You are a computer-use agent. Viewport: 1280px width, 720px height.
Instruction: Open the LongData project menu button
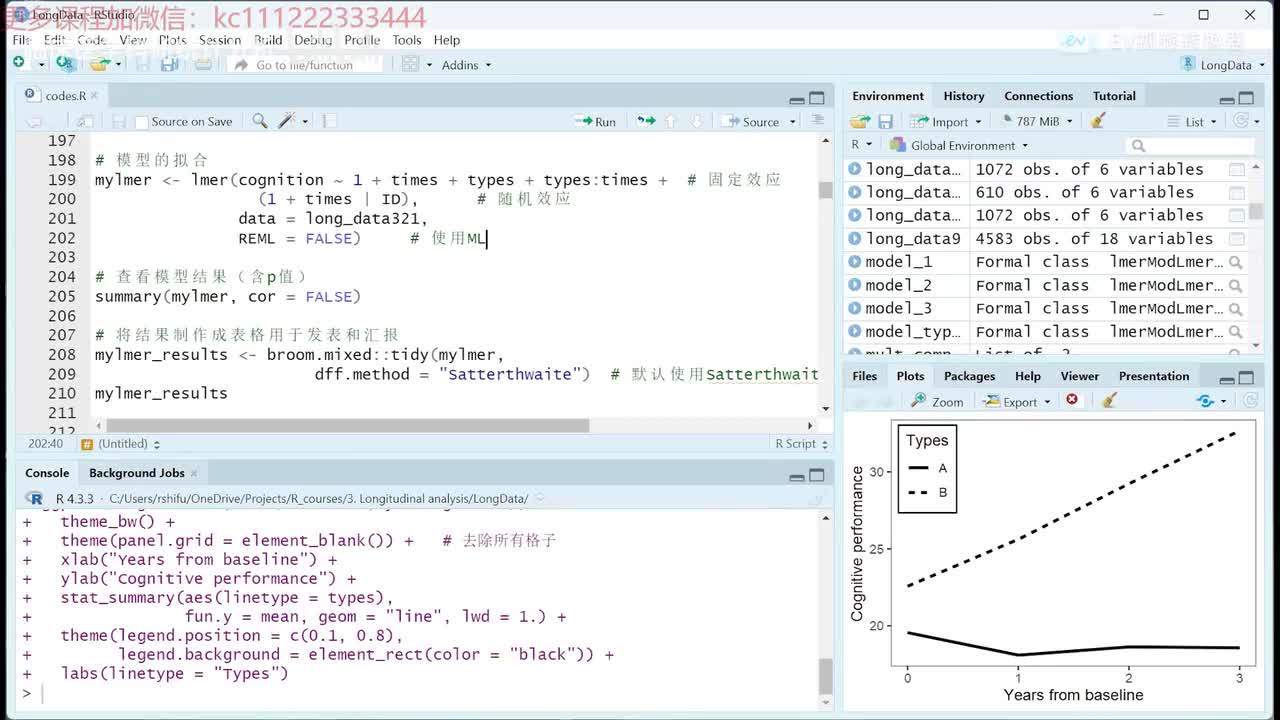1223,65
